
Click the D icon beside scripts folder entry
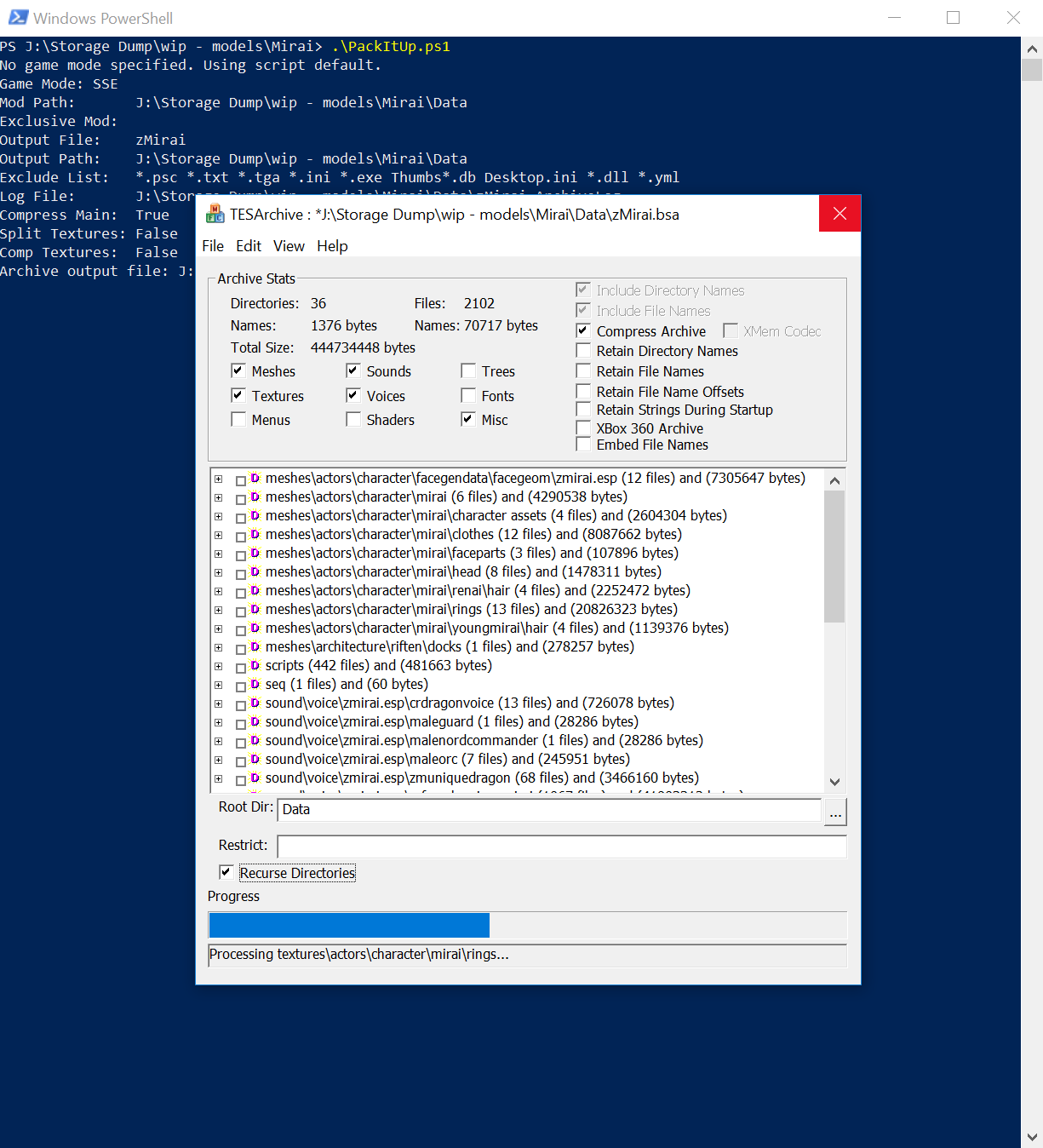coord(255,665)
